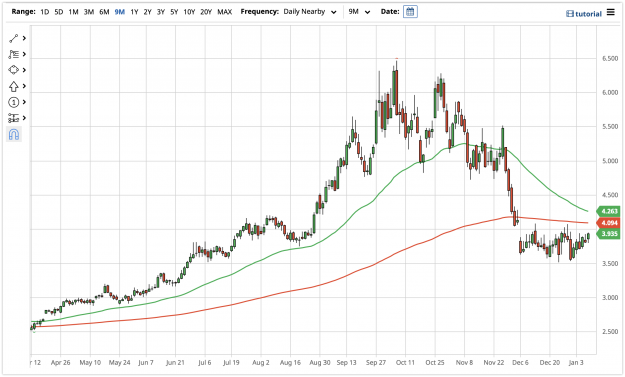Select the Fibonacci retracement tool
625x377 pixels.
pyautogui.click(x=14, y=54)
